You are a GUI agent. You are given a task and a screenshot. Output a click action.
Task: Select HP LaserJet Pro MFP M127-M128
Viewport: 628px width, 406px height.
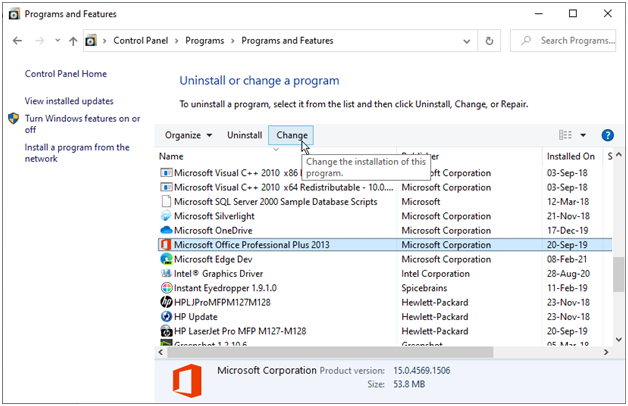tap(240, 331)
